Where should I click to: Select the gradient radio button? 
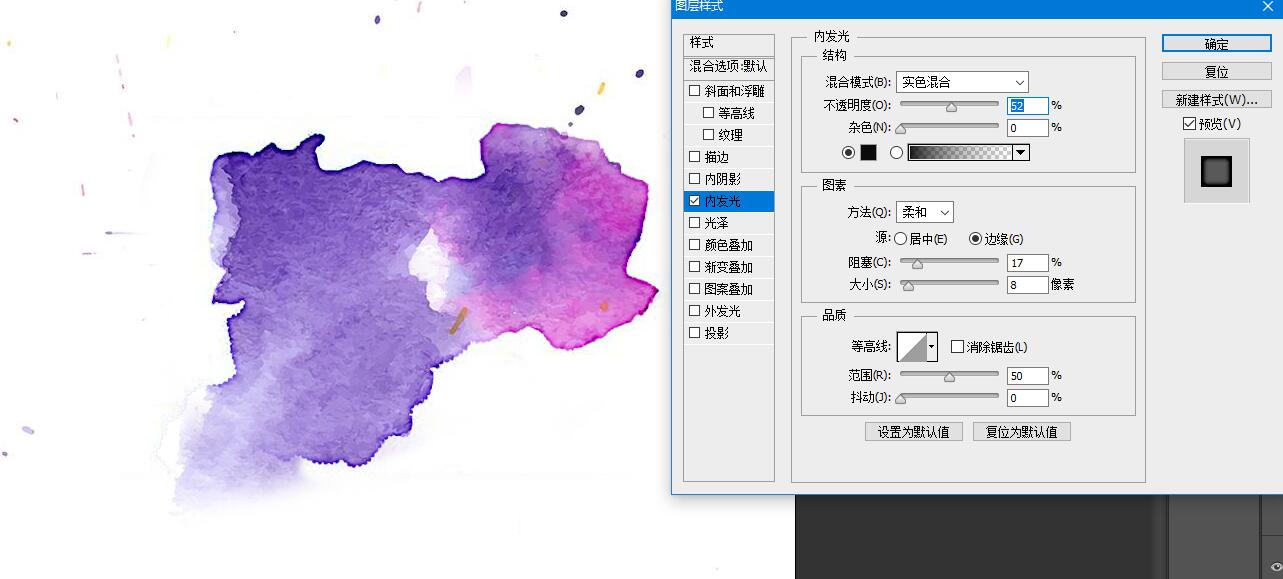[896, 153]
